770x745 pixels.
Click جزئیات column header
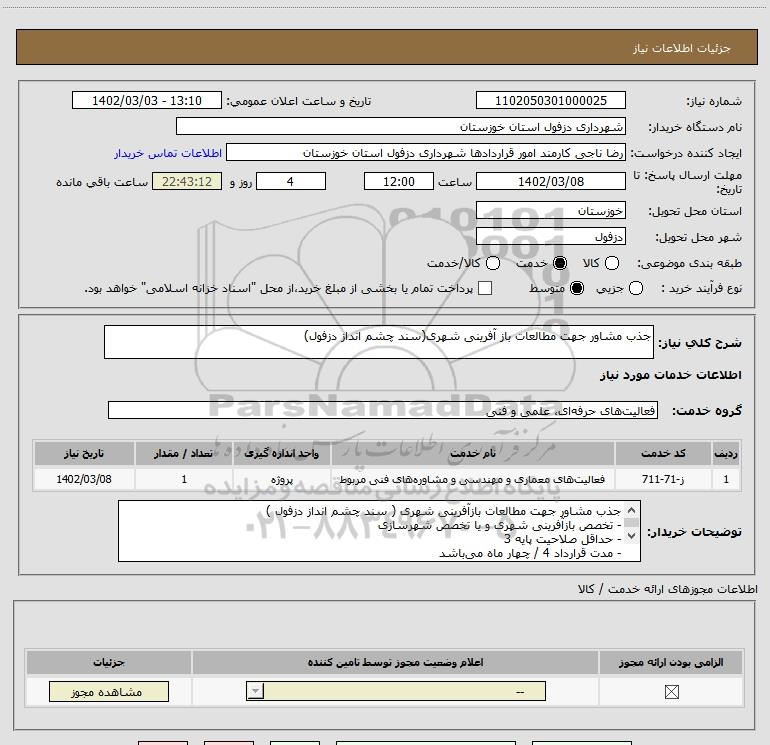point(109,662)
